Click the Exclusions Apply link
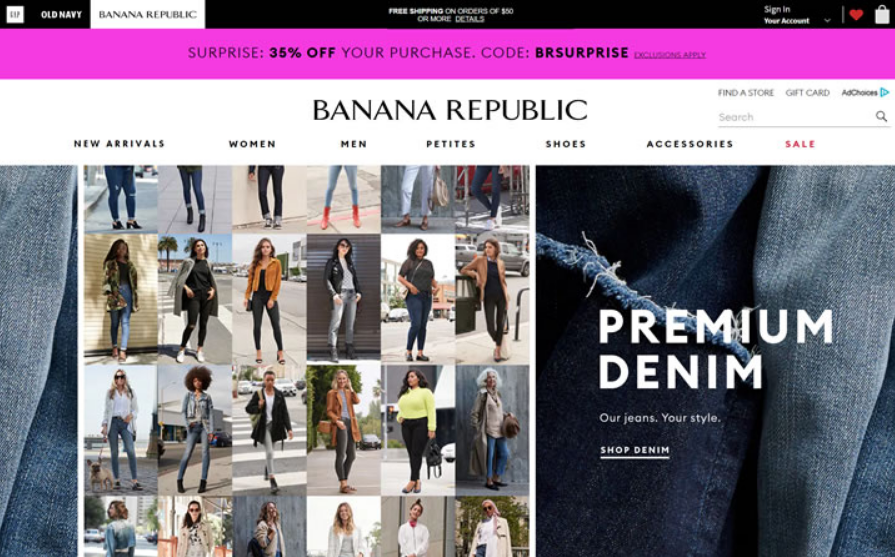The height and width of the screenshot is (557, 895). point(670,55)
